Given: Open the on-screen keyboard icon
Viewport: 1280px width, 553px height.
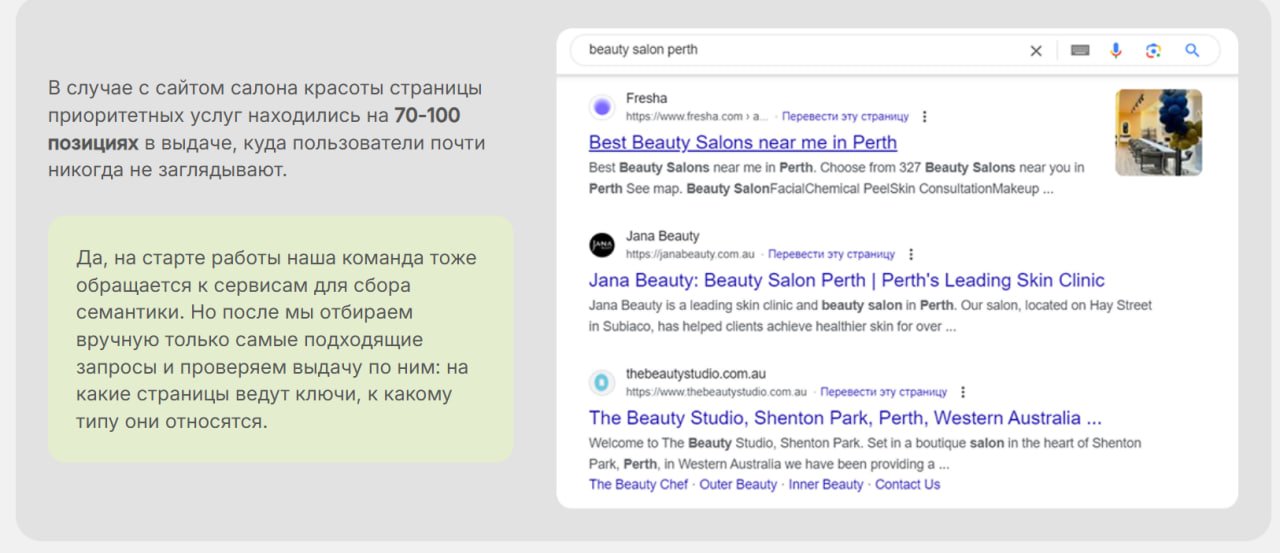Looking at the screenshot, I should pyautogui.click(x=1080, y=51).
